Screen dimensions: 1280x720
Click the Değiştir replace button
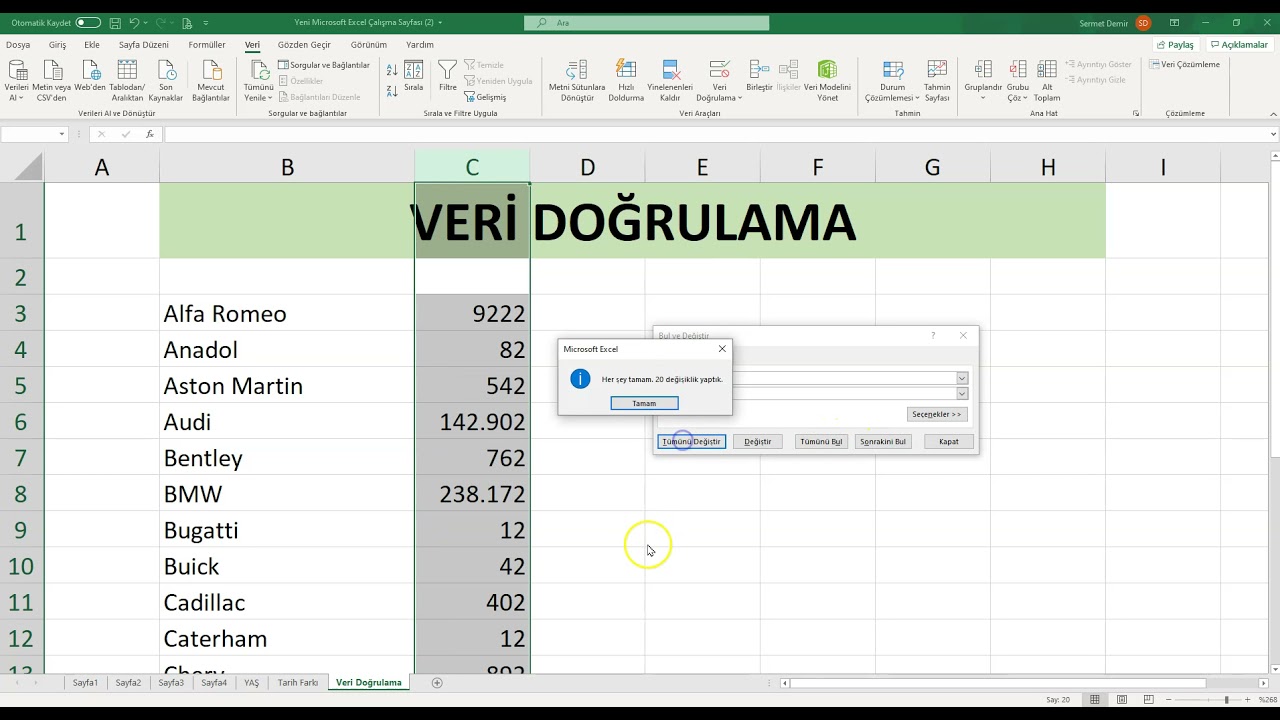757,441
